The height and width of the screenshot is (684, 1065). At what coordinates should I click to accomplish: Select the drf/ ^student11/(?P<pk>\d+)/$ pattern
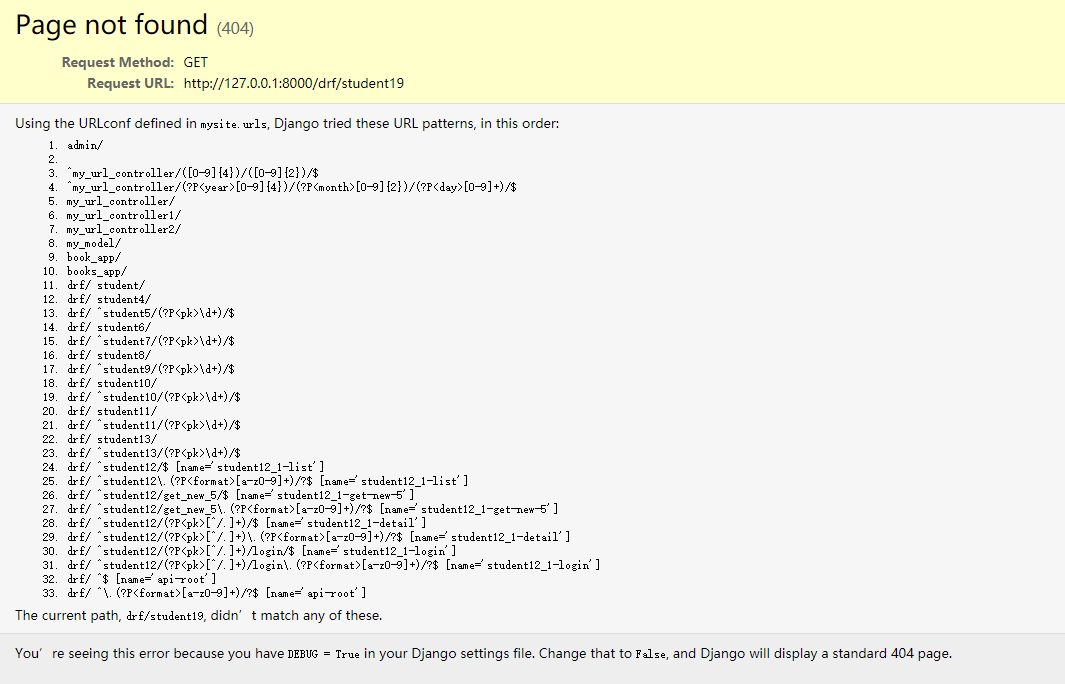coord(154,425)
